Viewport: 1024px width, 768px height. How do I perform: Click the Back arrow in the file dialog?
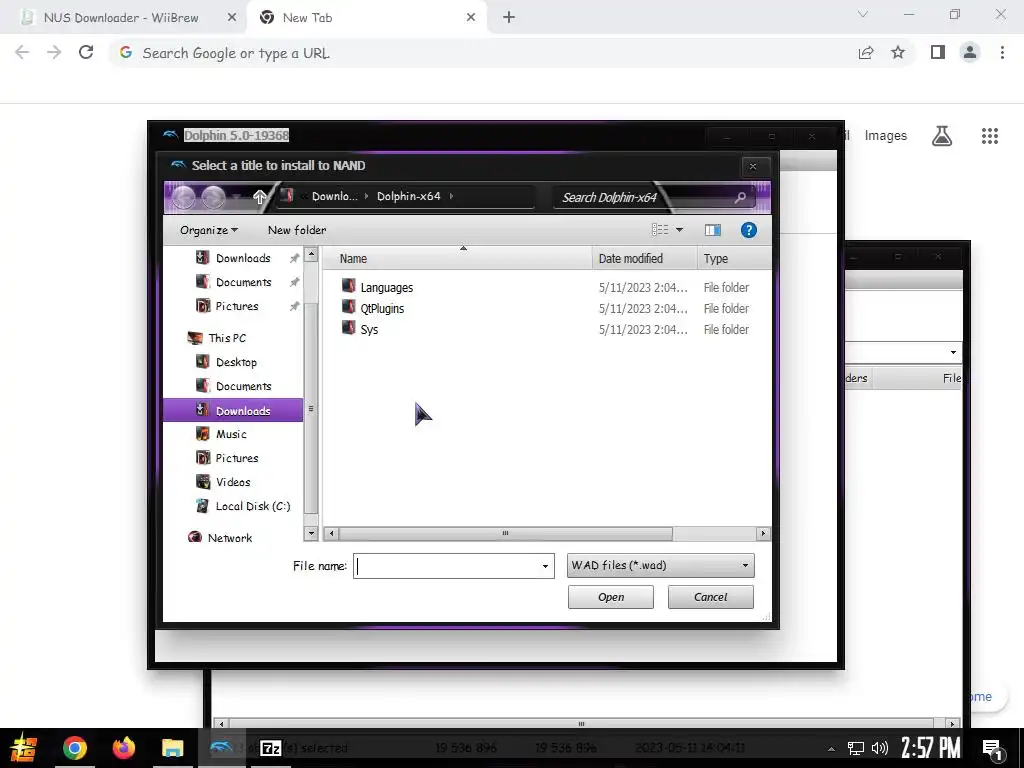(184, 197)
